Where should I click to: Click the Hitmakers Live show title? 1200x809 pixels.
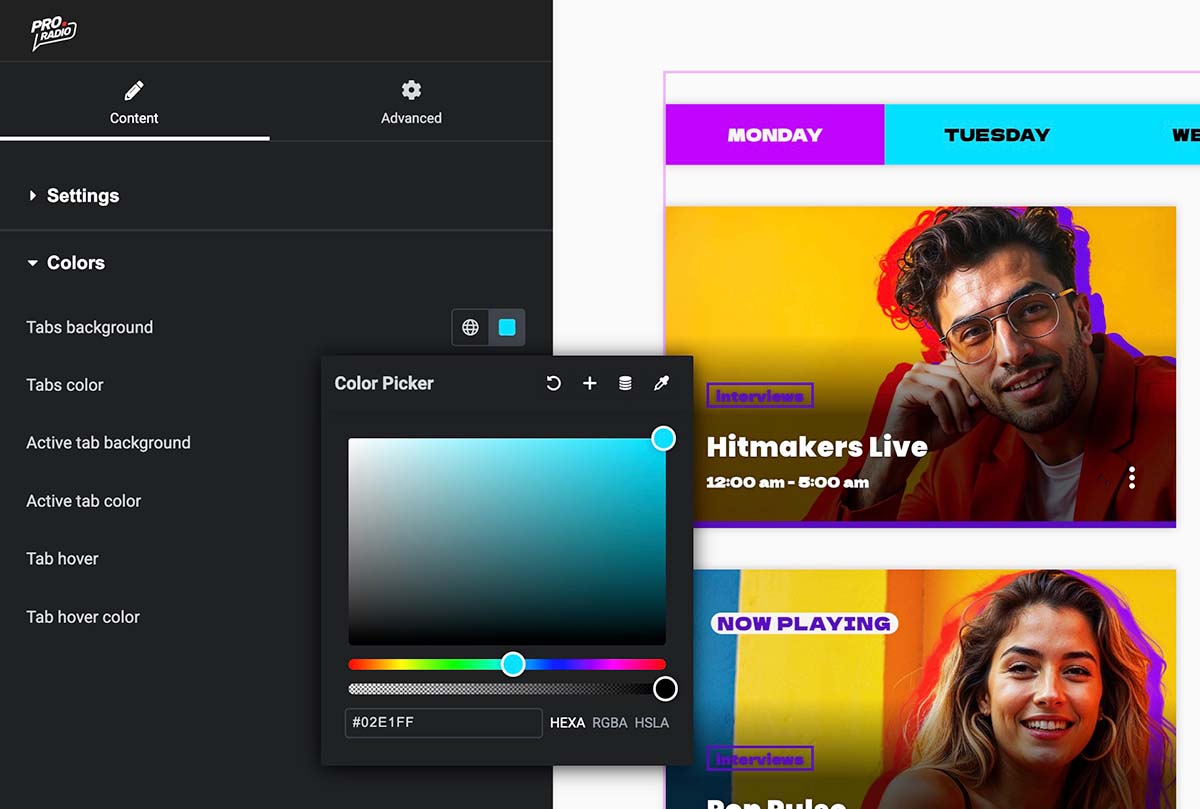click(817, 446)
